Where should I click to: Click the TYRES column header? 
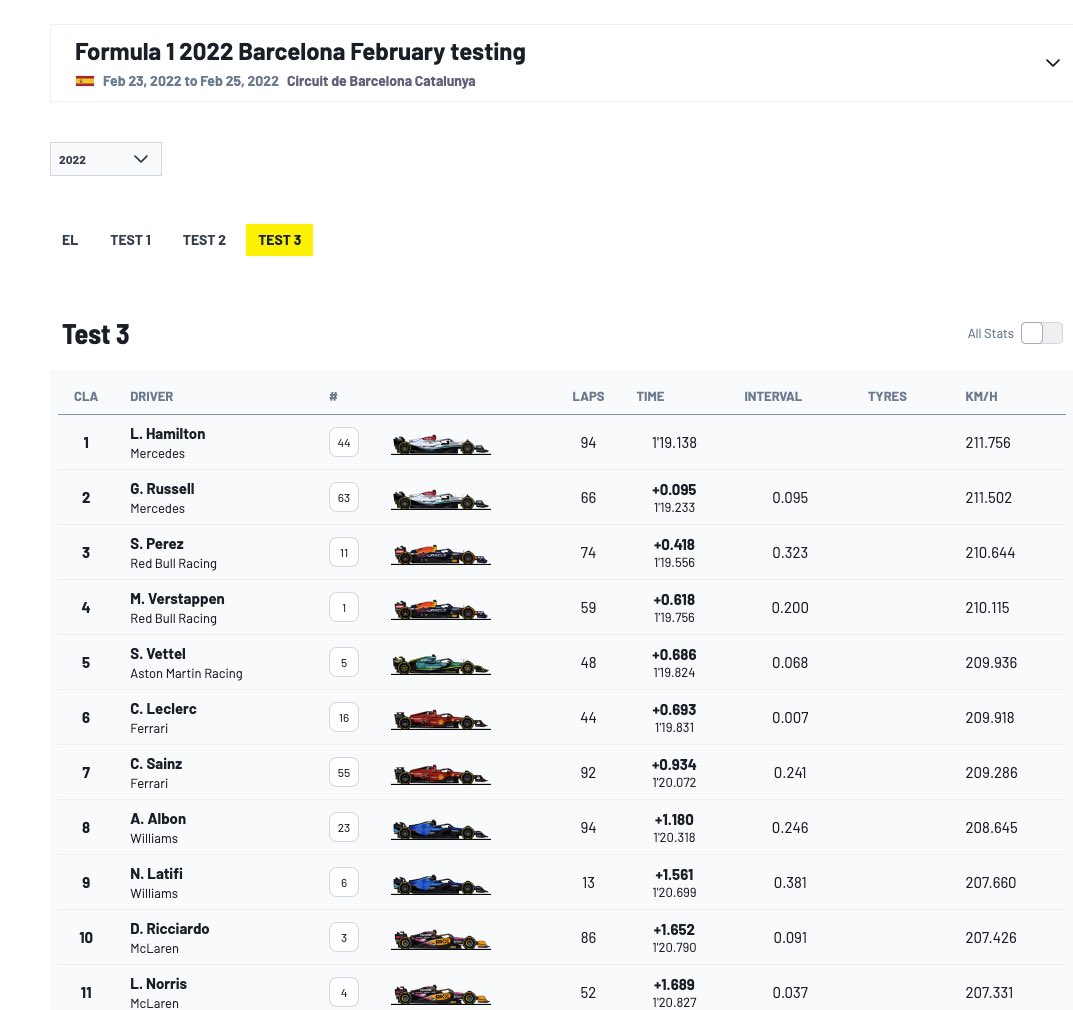[x=887, y=397]
